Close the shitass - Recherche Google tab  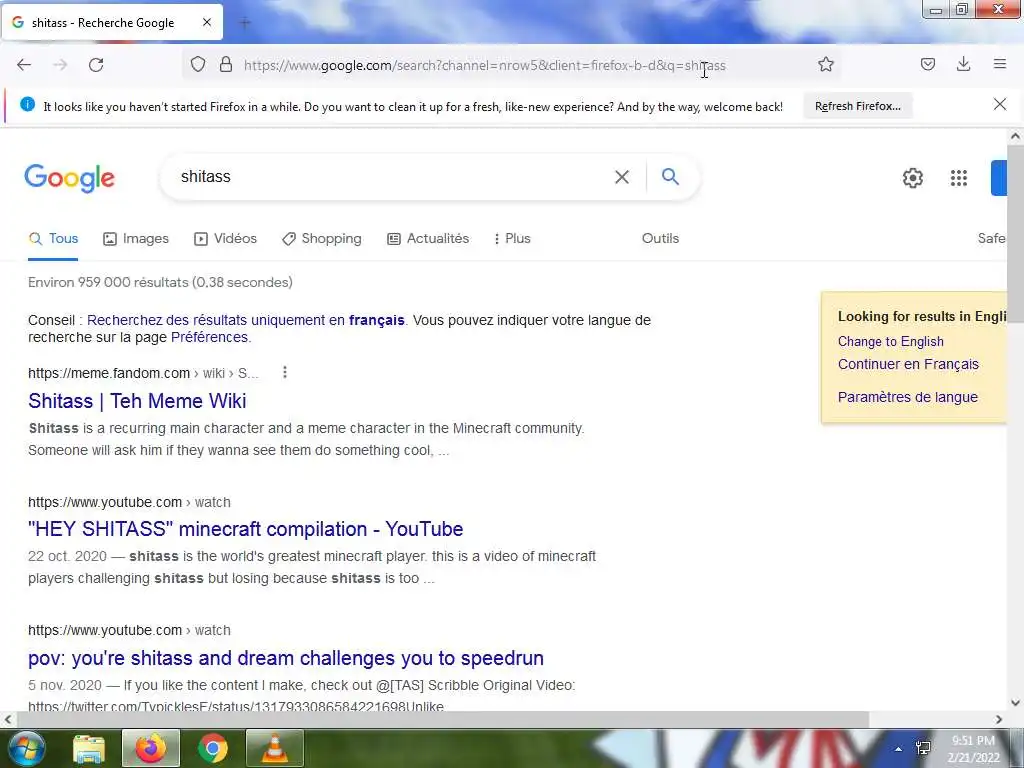point(206,22)
